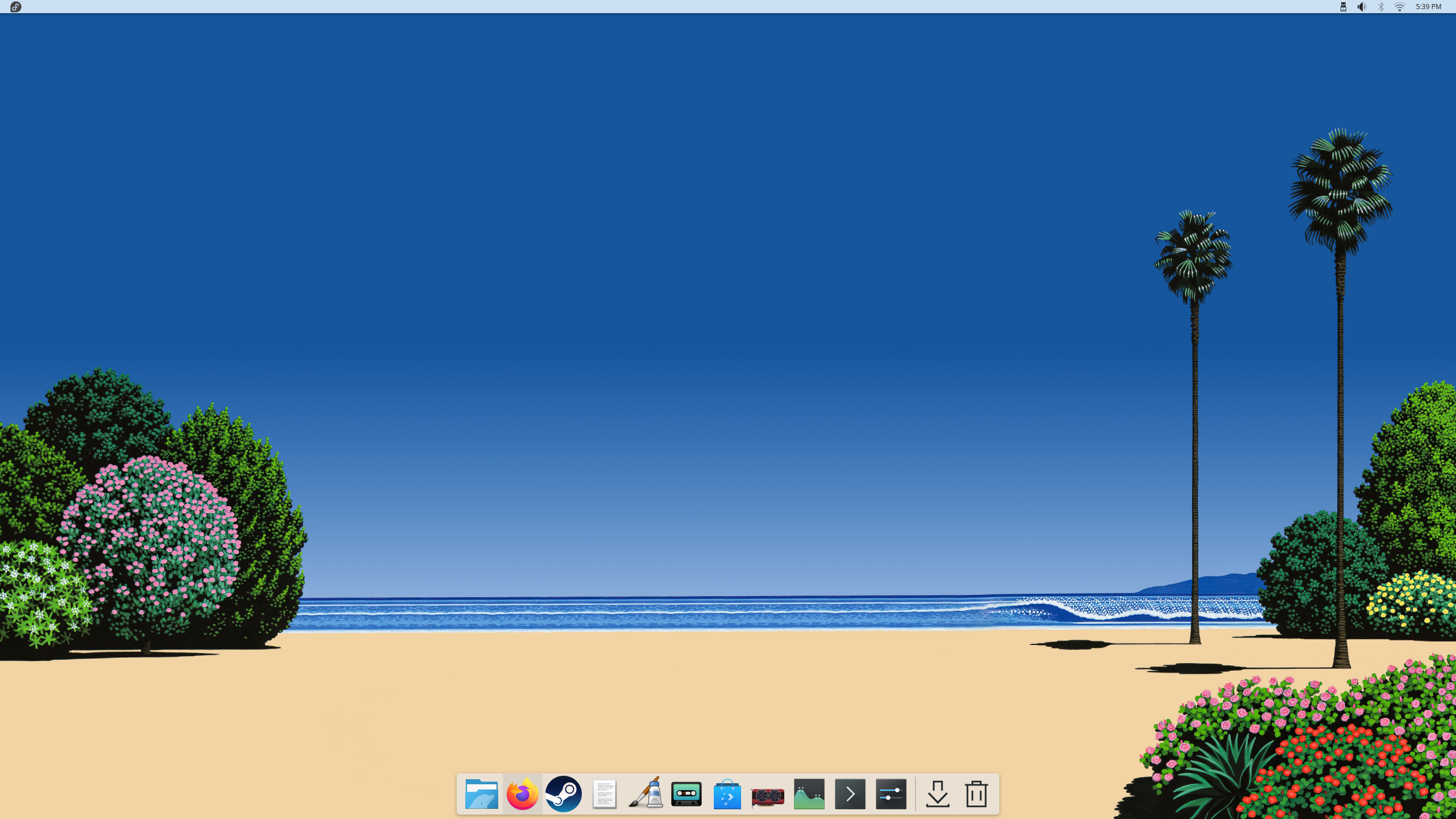This screenshot has height=819, width=1456.
Task: Launch Firefox from the dock
Action: coord(522,794)
